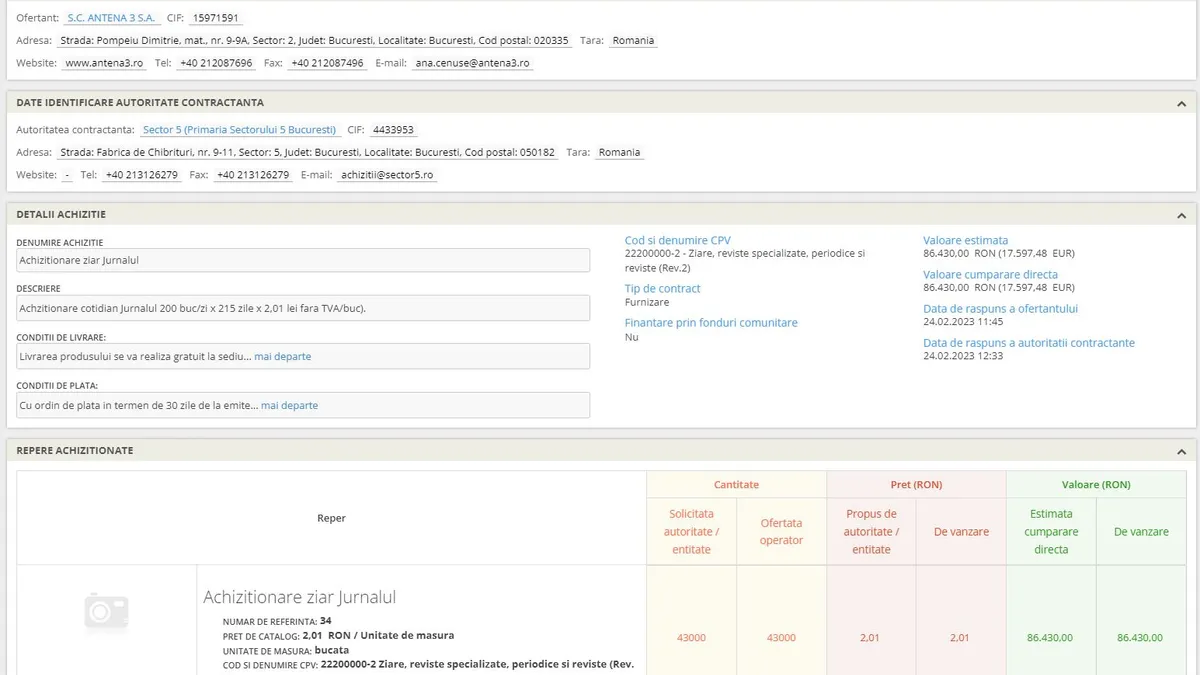Collapse the Repere Achizitionate section

1181,451
